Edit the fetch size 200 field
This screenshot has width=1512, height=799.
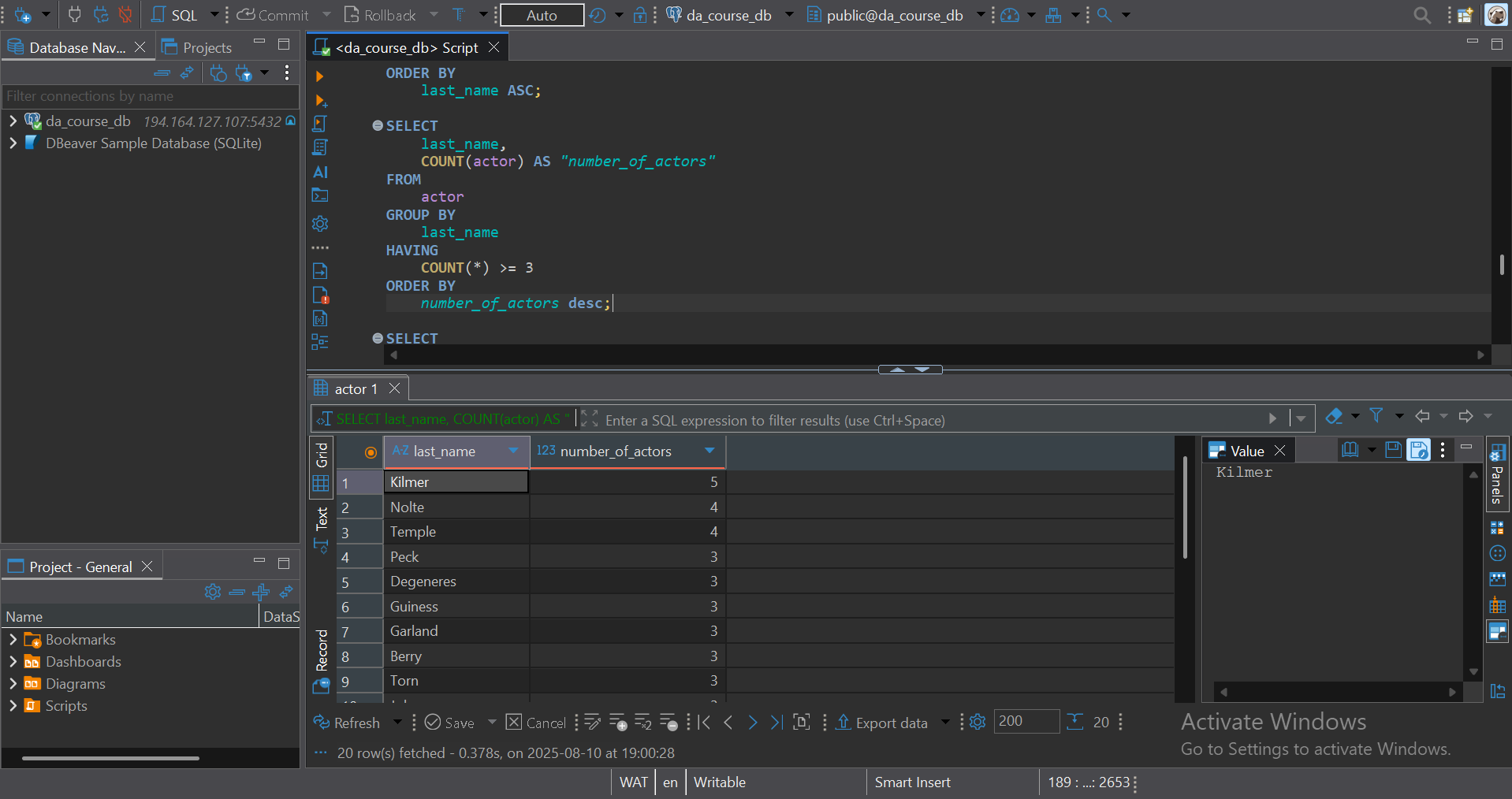pos(1026,722)
